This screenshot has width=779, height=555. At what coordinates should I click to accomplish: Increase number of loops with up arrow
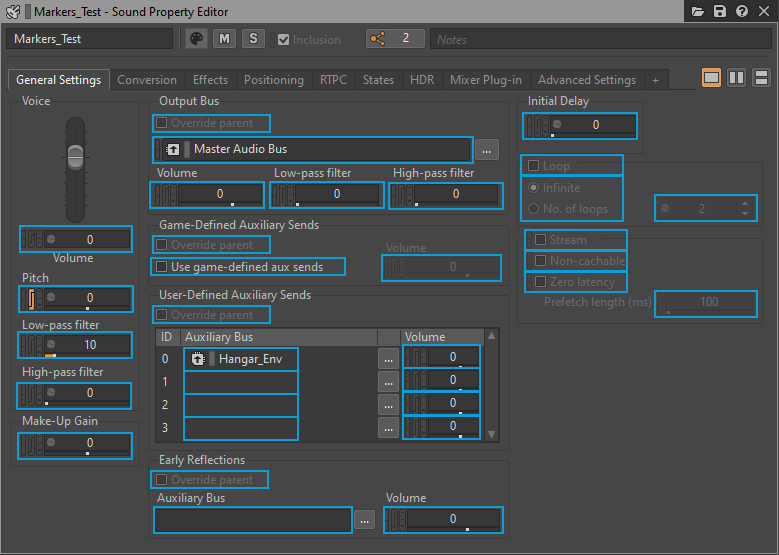click(x=745, y=204)
